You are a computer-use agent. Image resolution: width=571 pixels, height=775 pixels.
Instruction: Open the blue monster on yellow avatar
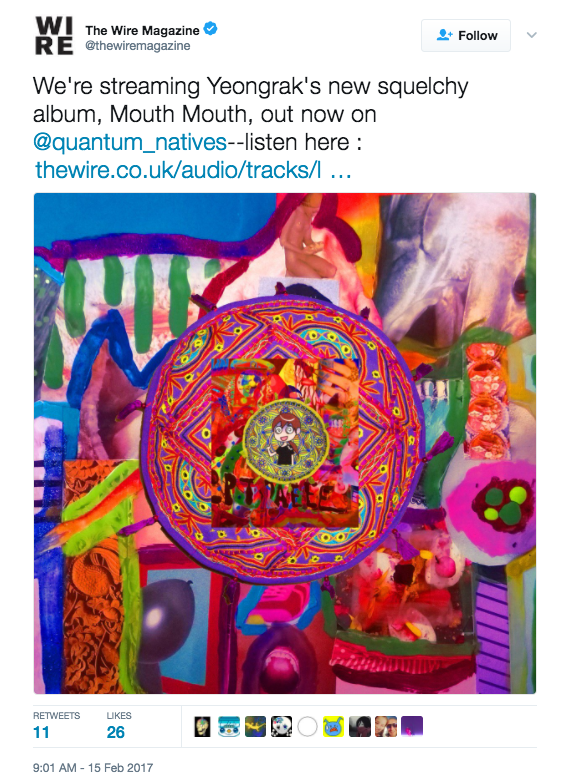point(334,727)
